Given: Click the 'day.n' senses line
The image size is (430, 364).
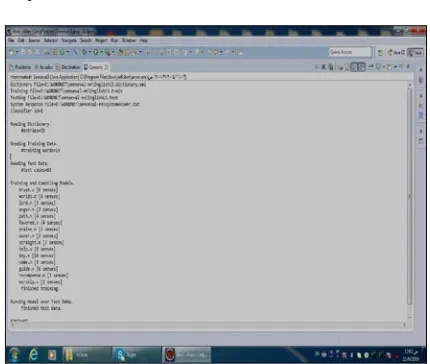Looking at the screenshot, I should [x=37, y=256].
